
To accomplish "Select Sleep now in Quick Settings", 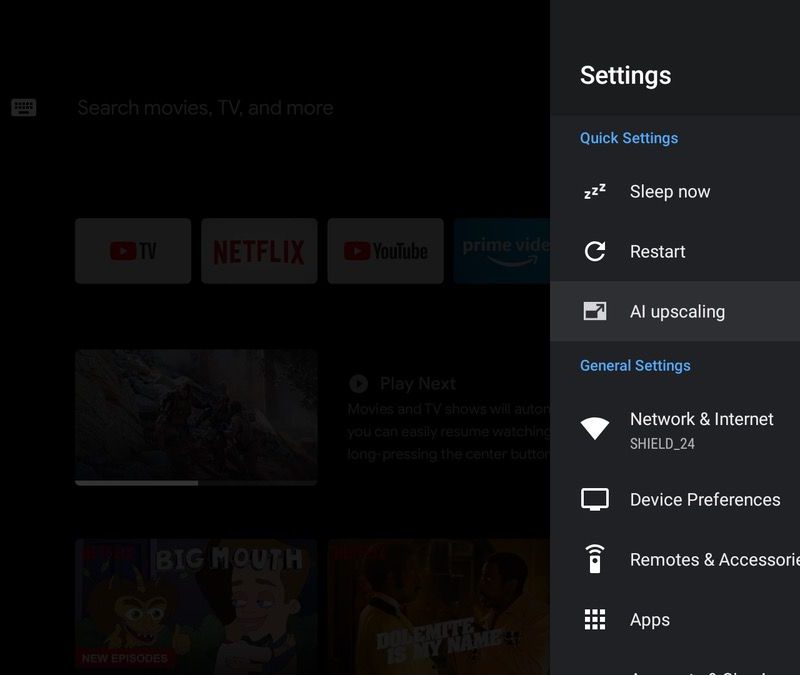I will pos(670,192).
